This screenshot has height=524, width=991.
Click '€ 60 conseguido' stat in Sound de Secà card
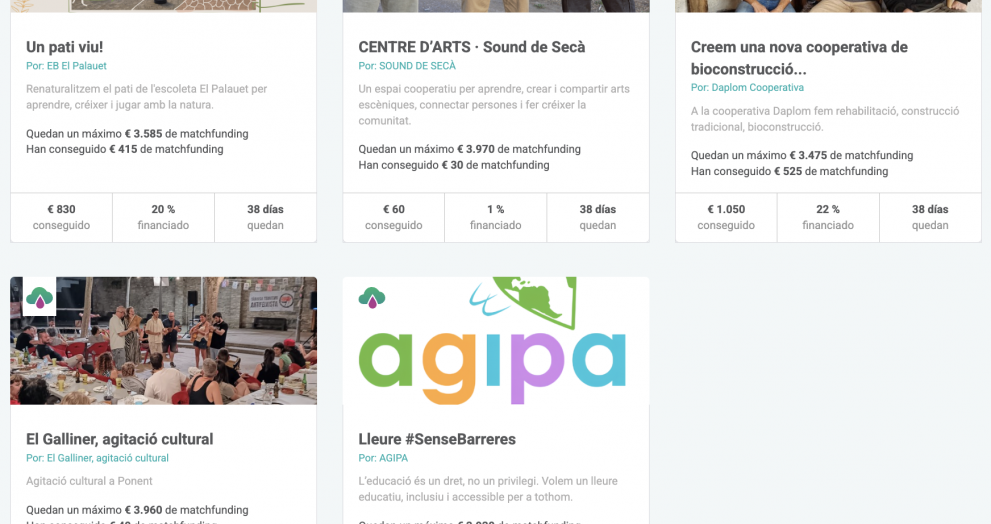coord(393,217)
